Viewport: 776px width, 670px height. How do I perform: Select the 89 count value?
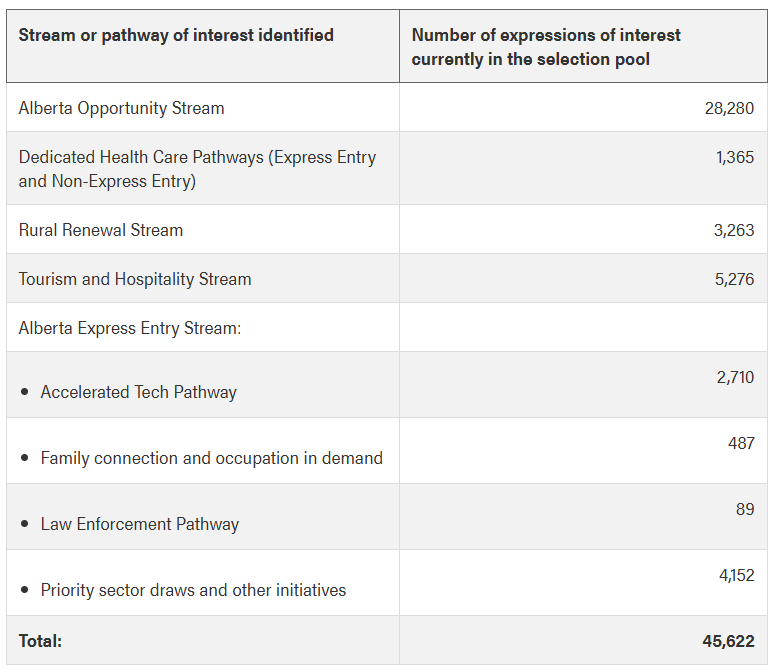[745, 509]
